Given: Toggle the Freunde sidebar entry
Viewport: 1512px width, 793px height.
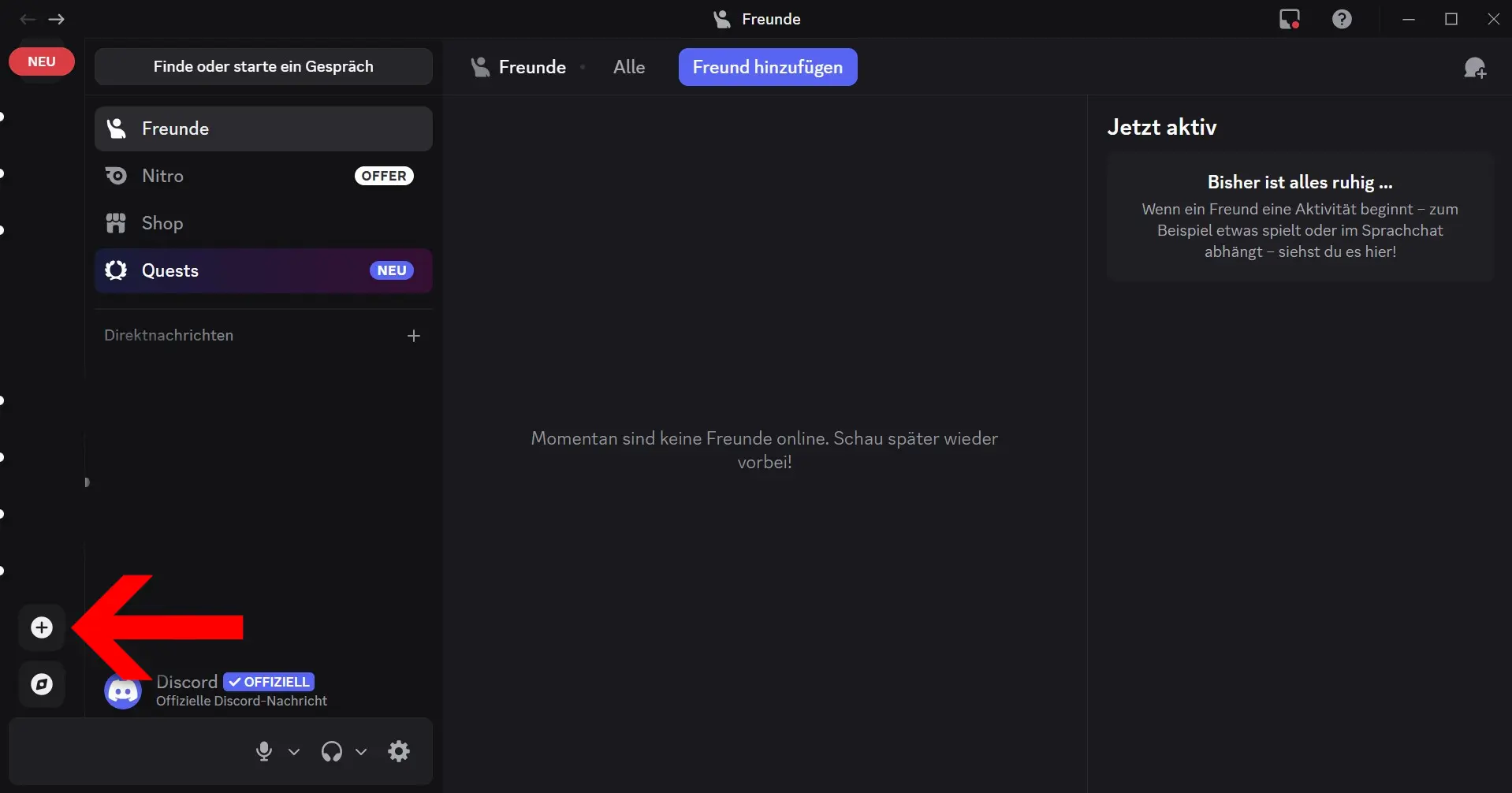Looking at the screenshot, I should (x=175, y=128).
